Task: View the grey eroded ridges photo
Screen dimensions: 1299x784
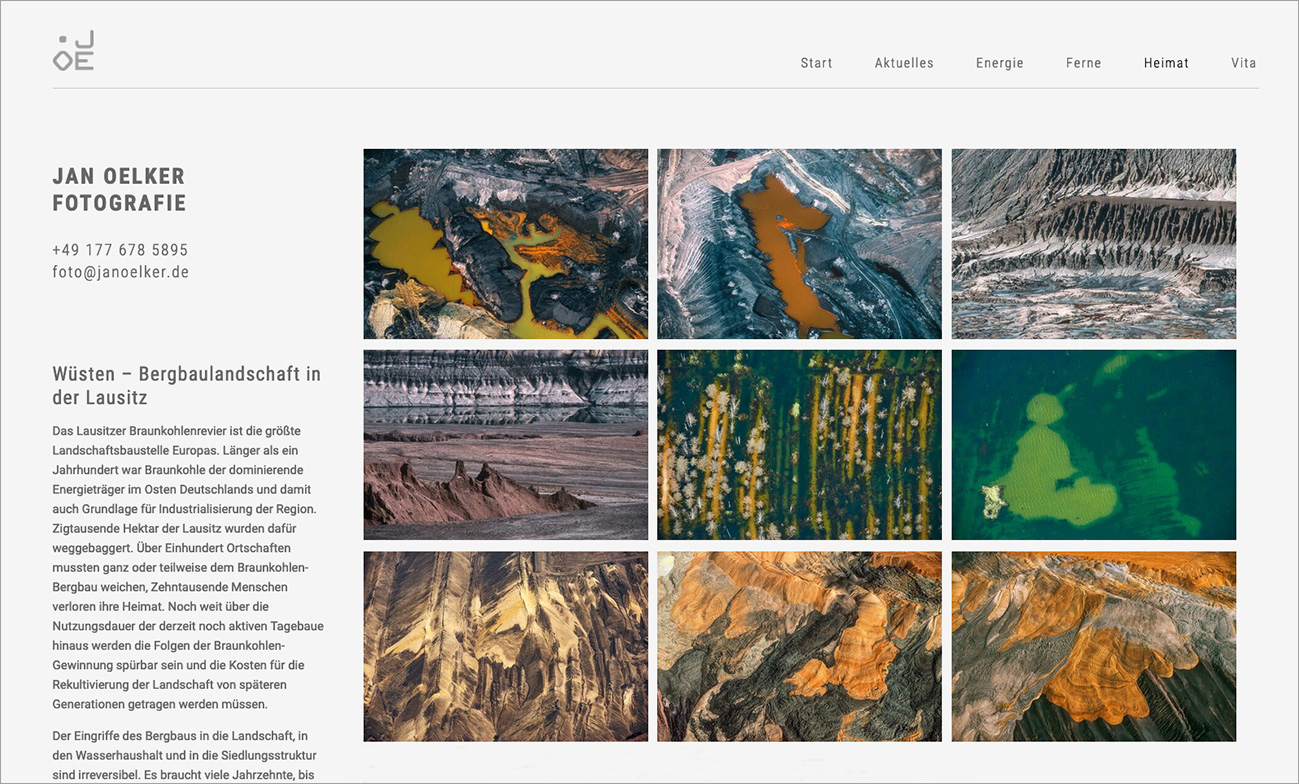Action: click(1093, 244)
